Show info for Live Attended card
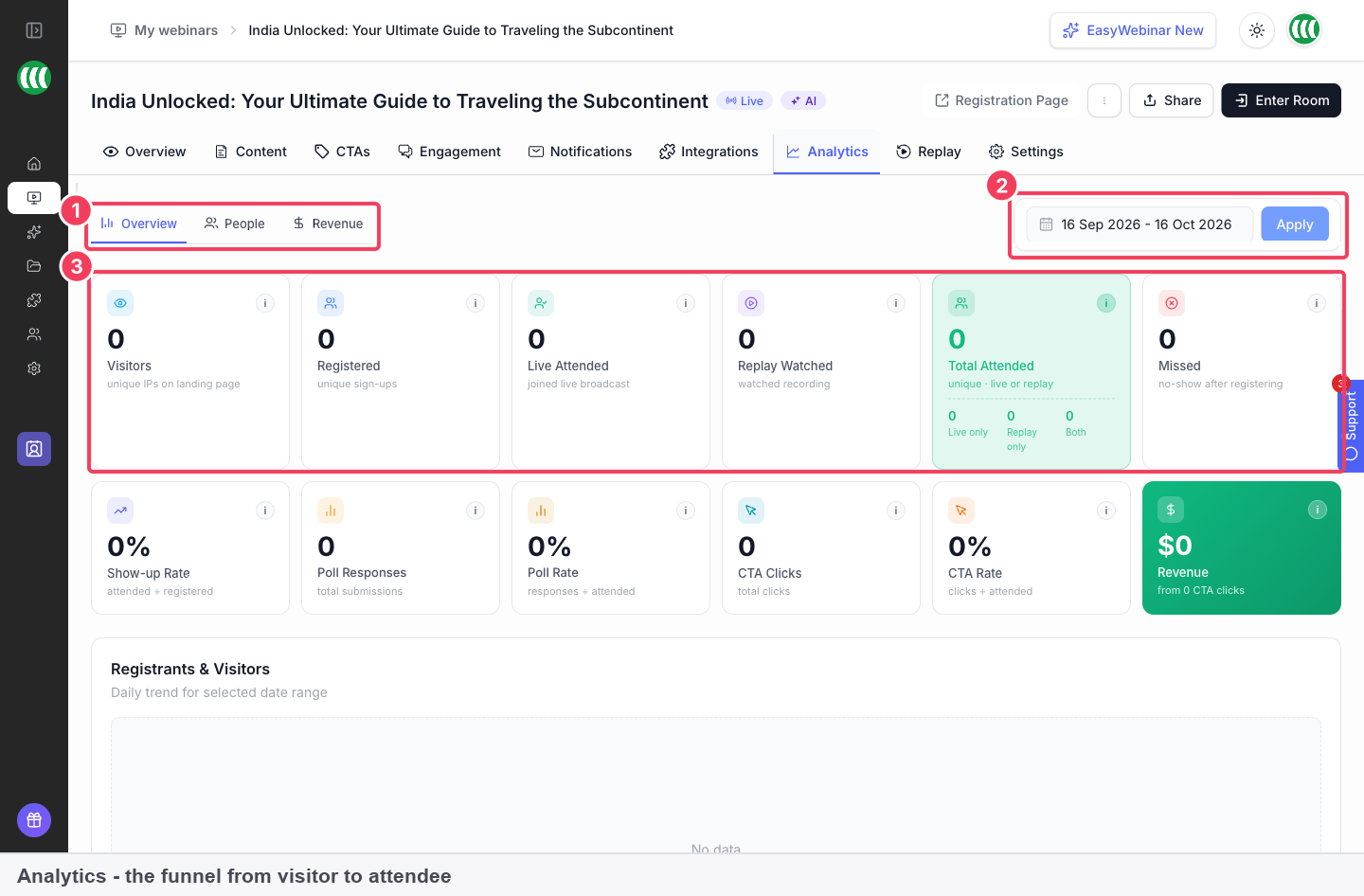This screenshot has width=1364, height=896. [686, 303]
